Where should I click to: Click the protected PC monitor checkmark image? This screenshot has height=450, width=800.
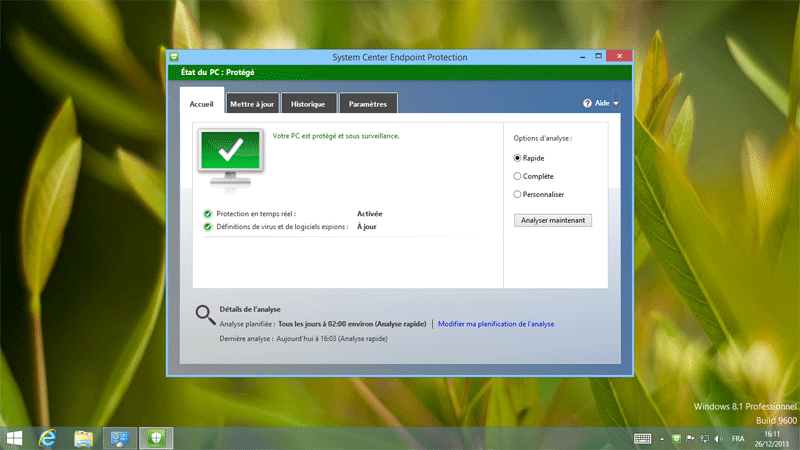click(231, 159)
